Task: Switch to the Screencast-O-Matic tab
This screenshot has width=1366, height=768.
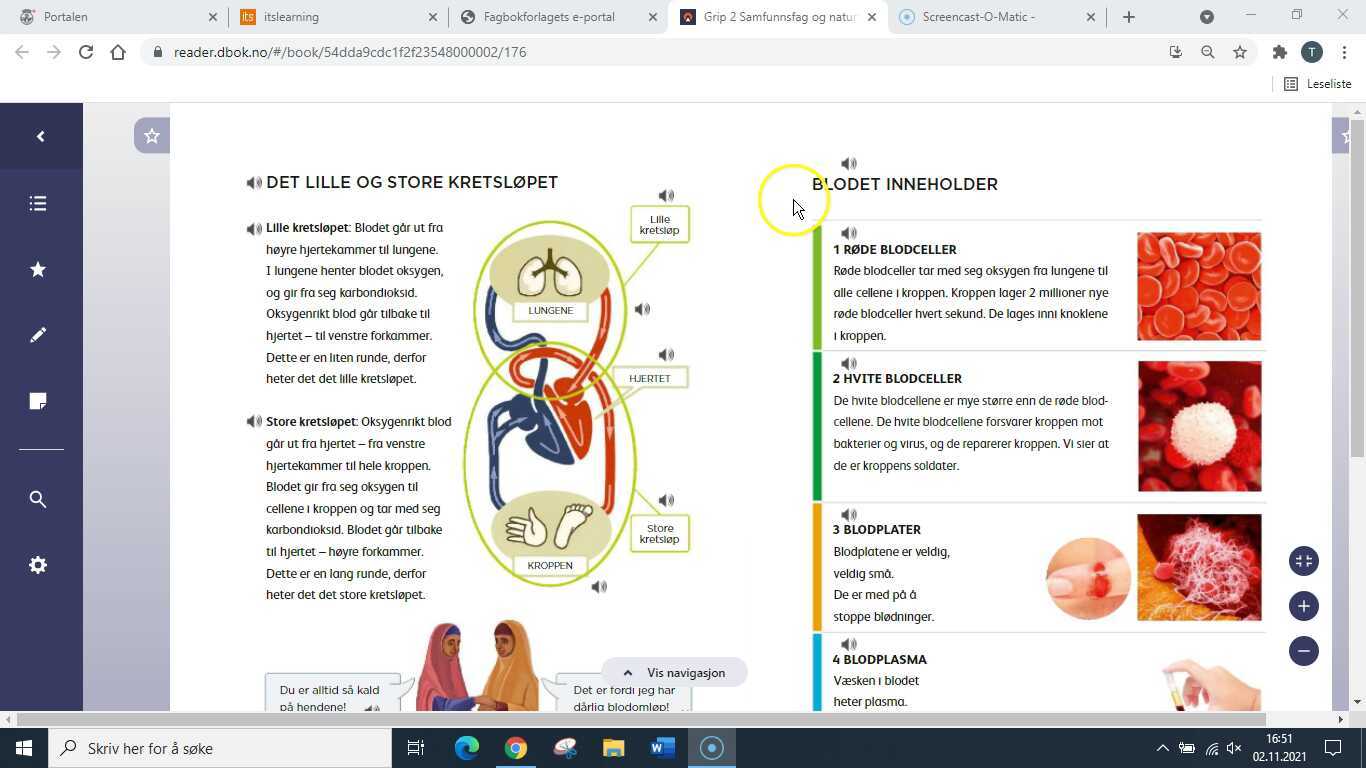Action: (x=997, y=17)
